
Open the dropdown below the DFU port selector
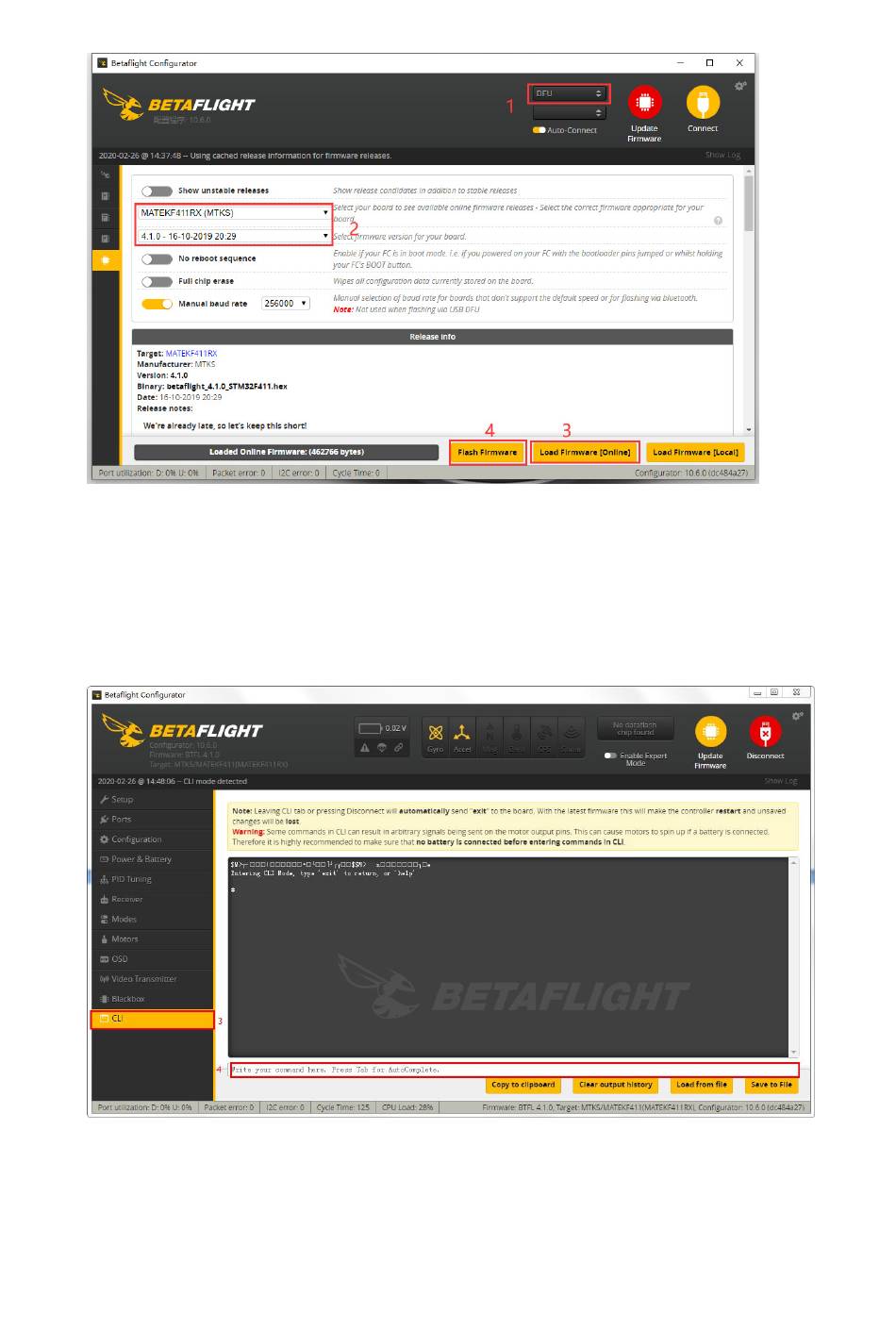click(569, 112)
